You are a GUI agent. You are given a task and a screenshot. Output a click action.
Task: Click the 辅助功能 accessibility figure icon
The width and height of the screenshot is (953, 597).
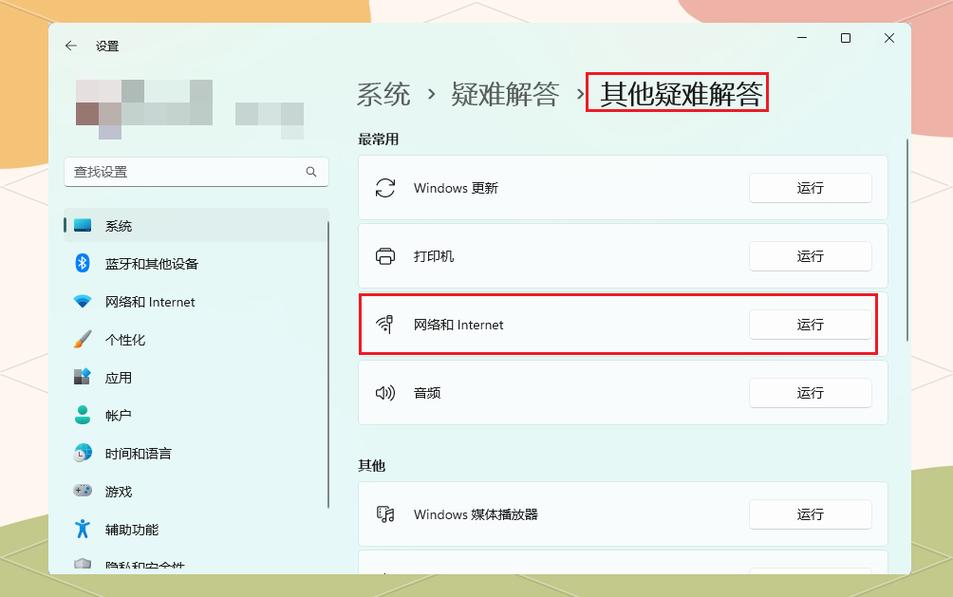pyautogui.click(x=83, y=529)
